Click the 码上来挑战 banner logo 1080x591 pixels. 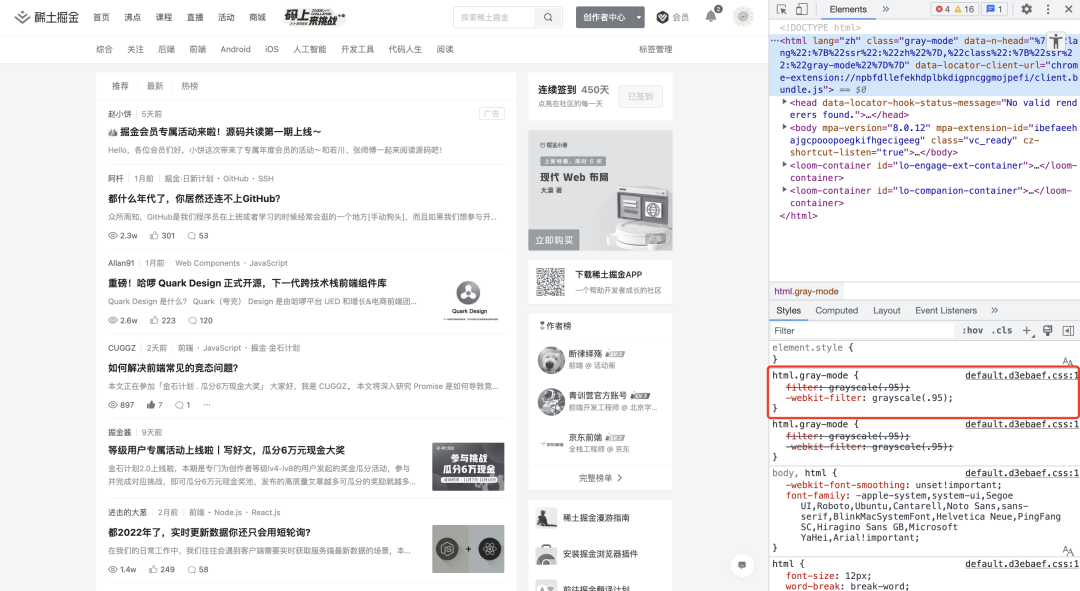314,17
